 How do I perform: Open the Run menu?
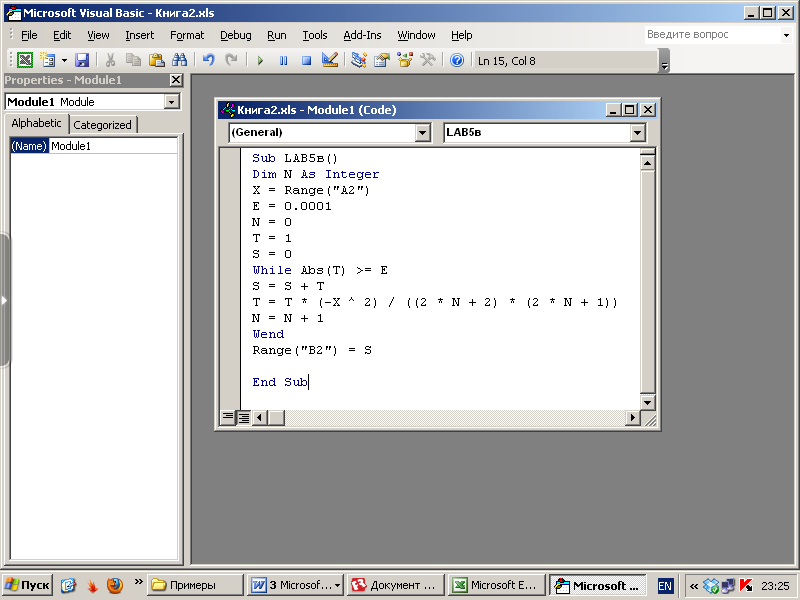[277, 35]
